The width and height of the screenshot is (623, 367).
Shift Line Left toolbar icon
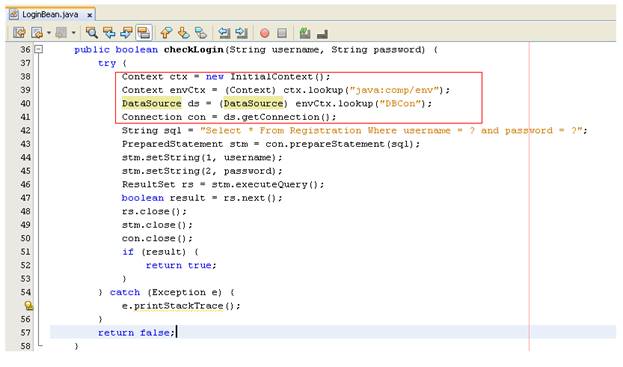(224, 33)
